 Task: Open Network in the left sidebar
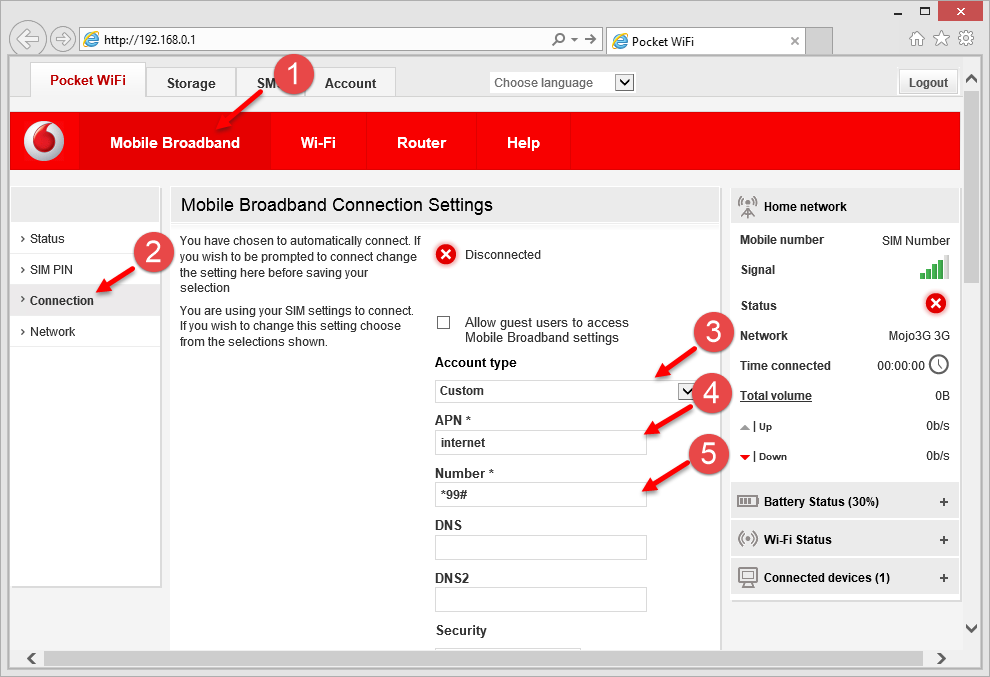coord(85,331)
